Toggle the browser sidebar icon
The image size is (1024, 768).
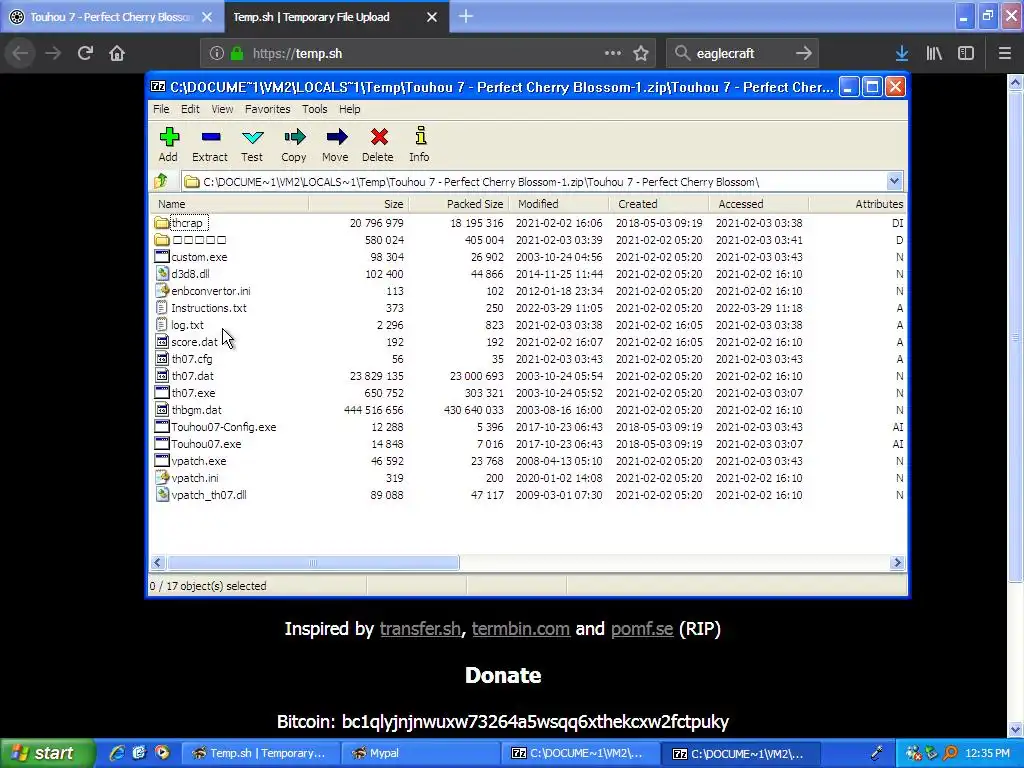(x=966, y=54)
